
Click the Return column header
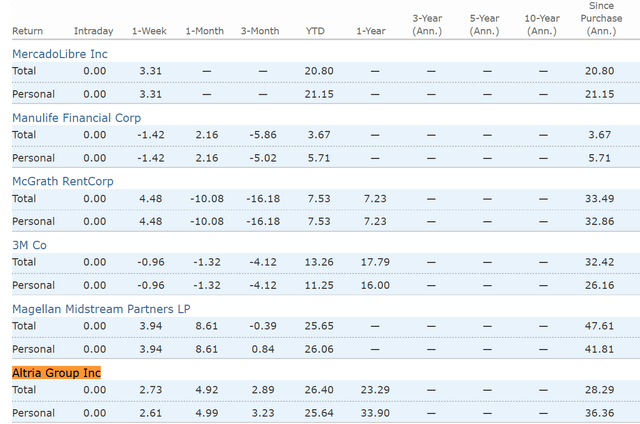click(27, 31)
